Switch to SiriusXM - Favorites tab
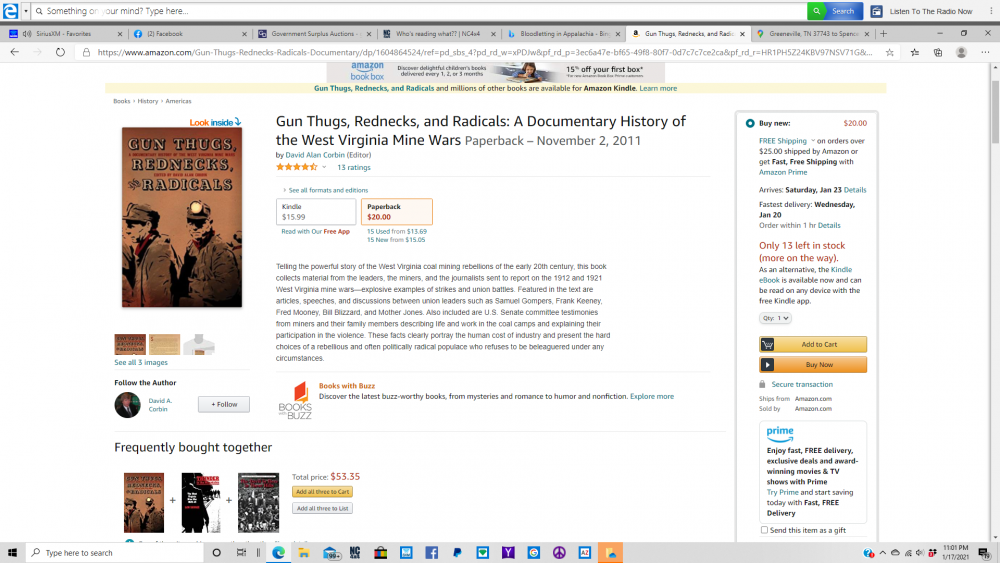Screen dimensions: 1000x563 pyautogui.click(x=64, y=34)
